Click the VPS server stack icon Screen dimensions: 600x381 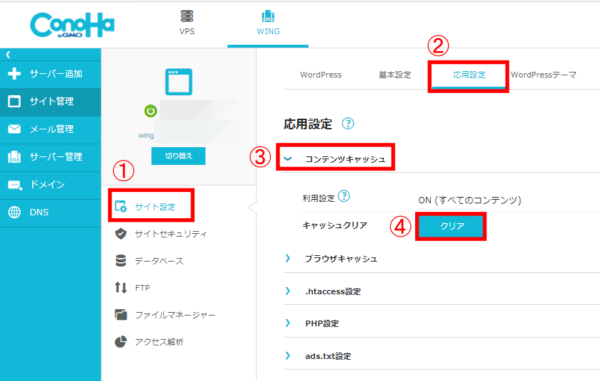187,16
